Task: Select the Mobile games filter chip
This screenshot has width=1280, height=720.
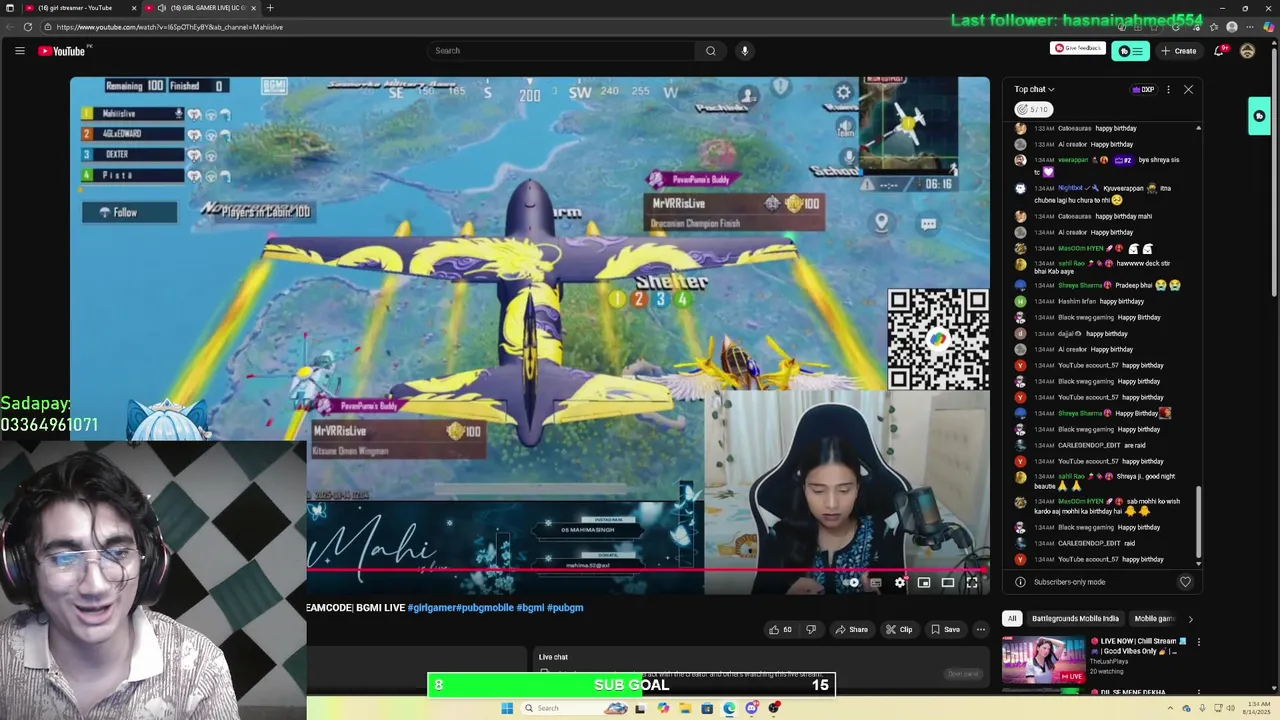Action: coord(1154,619)
